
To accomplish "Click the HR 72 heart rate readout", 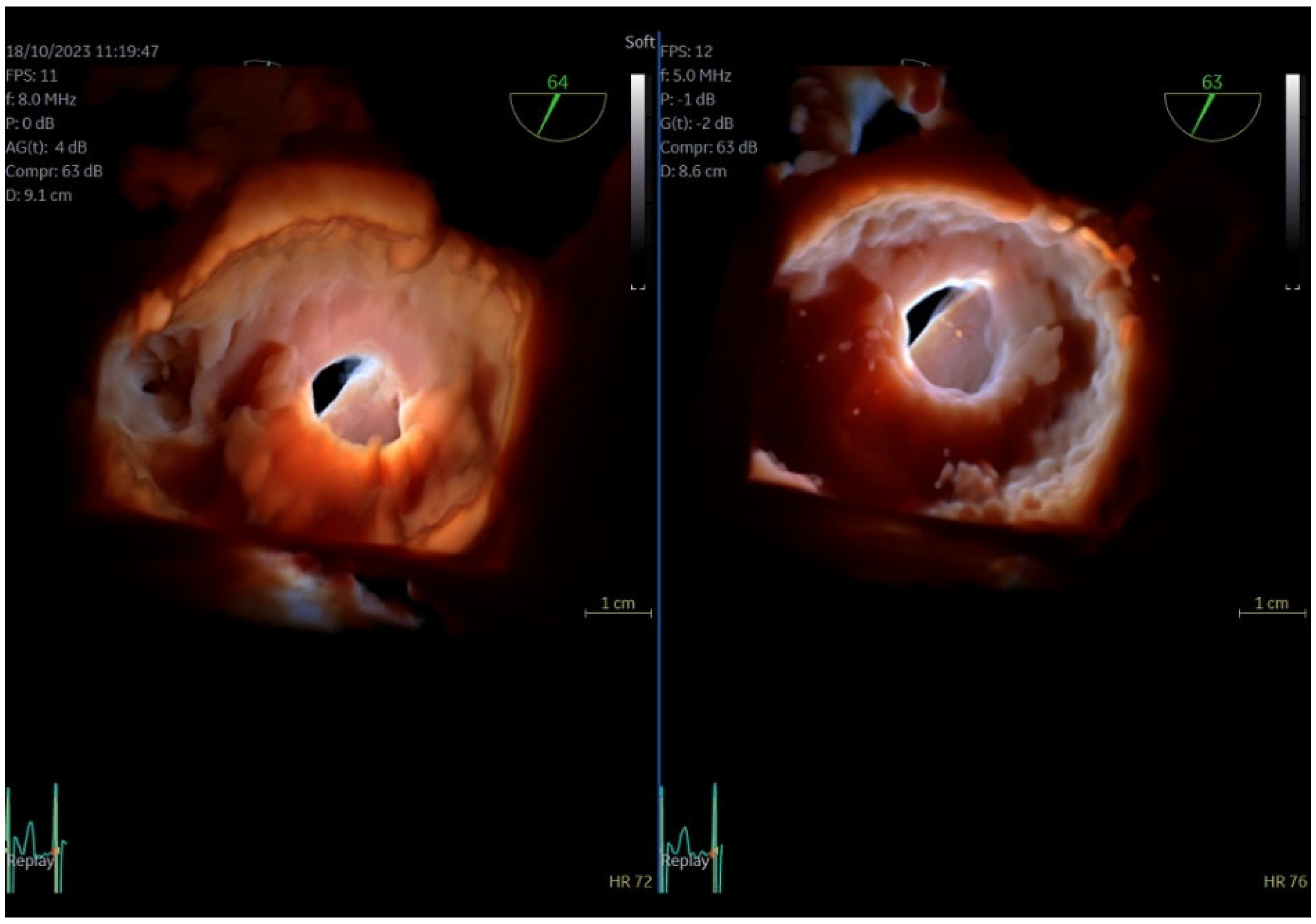I will point(630,882).
